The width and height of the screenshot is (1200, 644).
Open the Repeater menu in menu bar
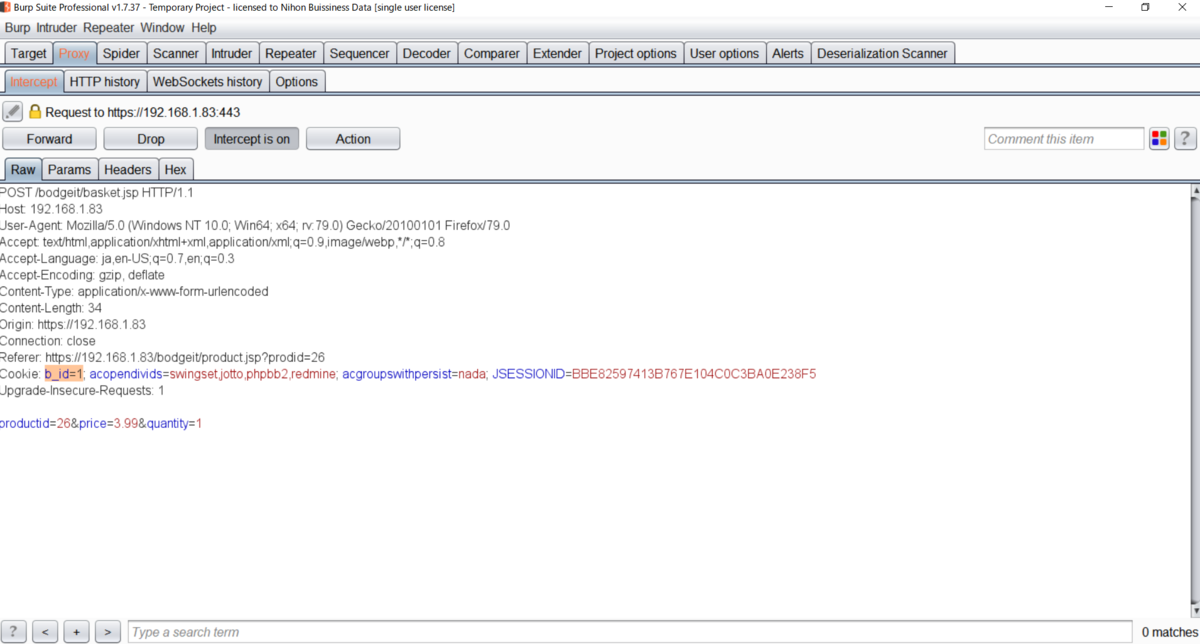click(109, 28)
